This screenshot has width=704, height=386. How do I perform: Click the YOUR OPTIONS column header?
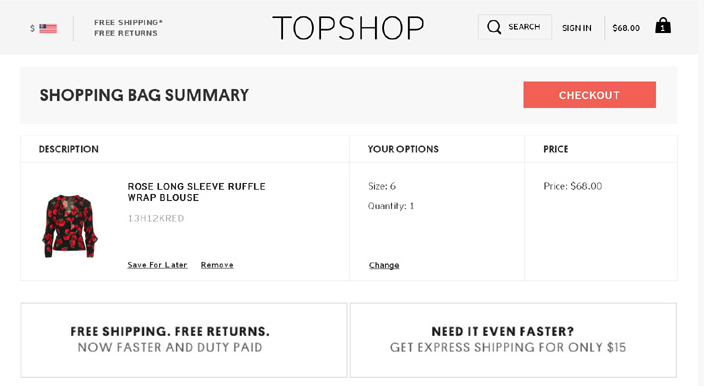pyautogui.click(x=403, y=149)
